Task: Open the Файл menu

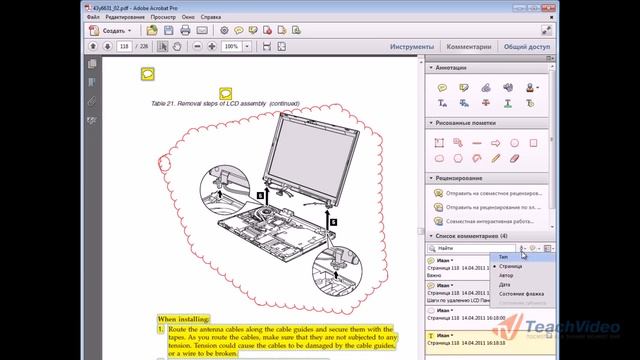Action: pyautogui.click(x=93, y=17)
